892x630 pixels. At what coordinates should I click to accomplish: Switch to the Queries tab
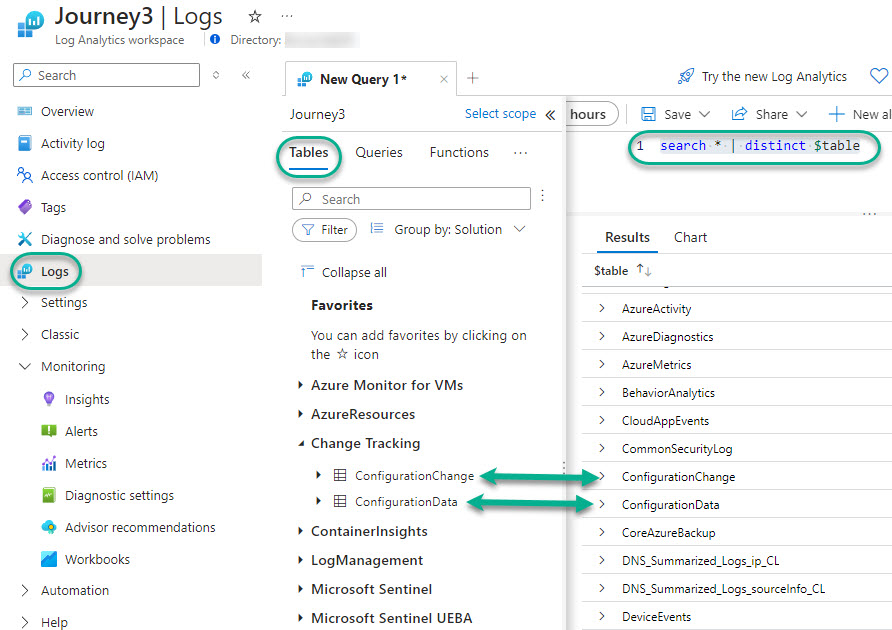[379, 152]
